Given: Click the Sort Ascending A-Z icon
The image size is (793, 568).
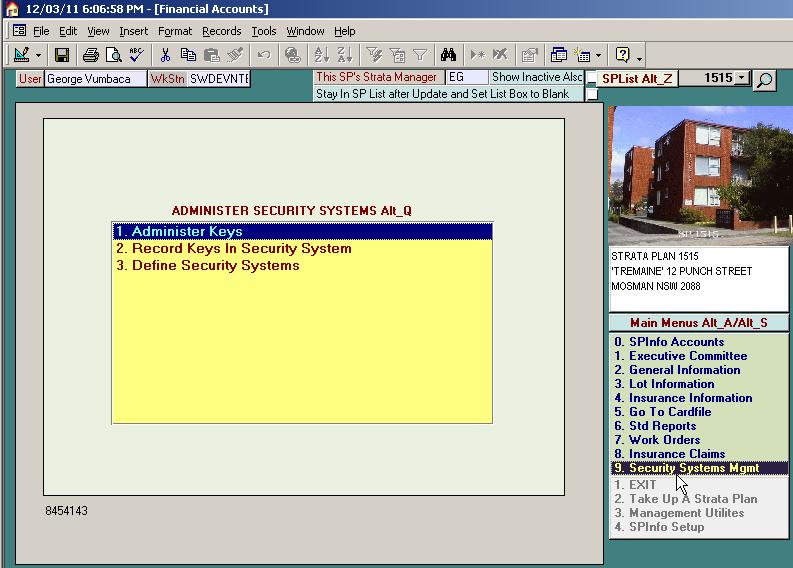Looking at the screenshot, I should pos(322,55).
